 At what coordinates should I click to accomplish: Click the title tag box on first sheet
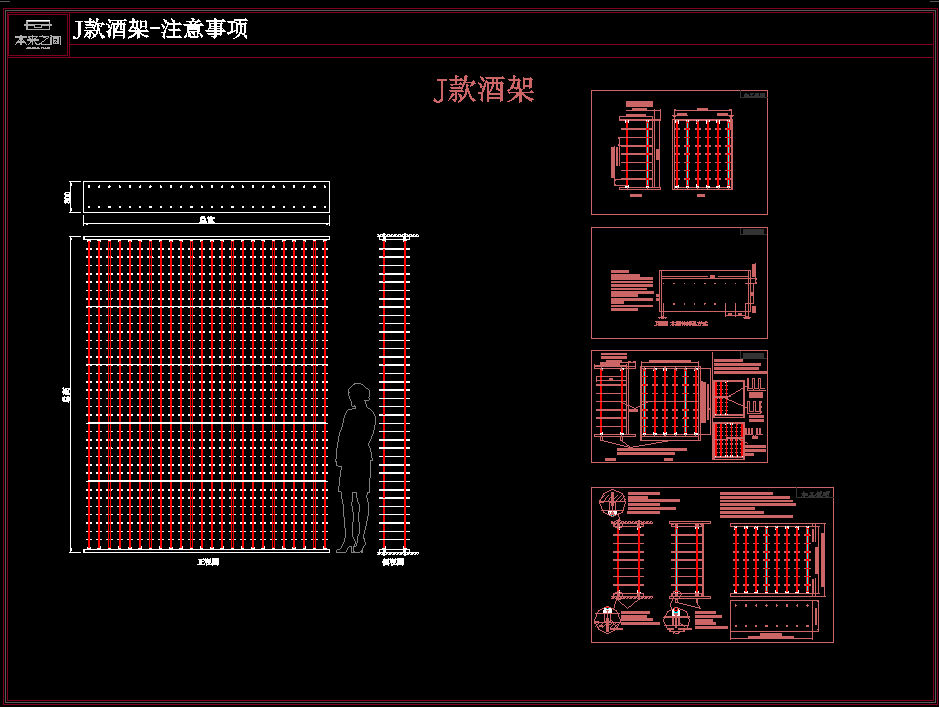click(753, 96)
